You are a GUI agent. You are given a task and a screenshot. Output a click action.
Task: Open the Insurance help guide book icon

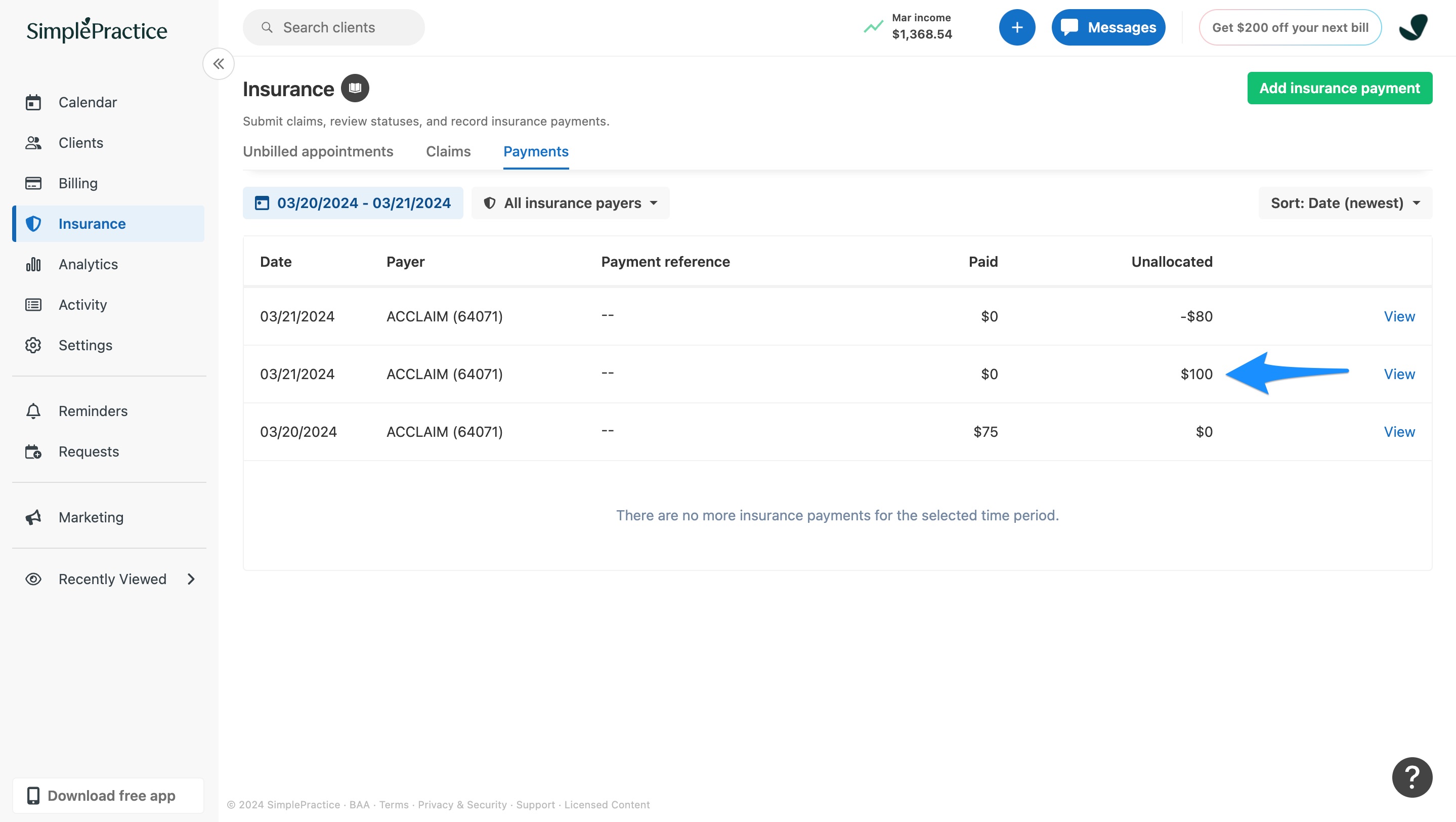355,88
